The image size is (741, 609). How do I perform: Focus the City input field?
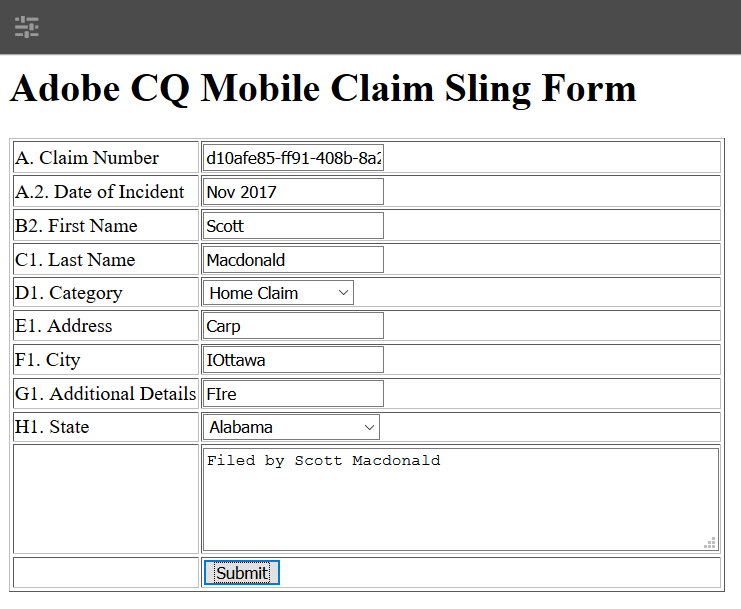(293, 360)
